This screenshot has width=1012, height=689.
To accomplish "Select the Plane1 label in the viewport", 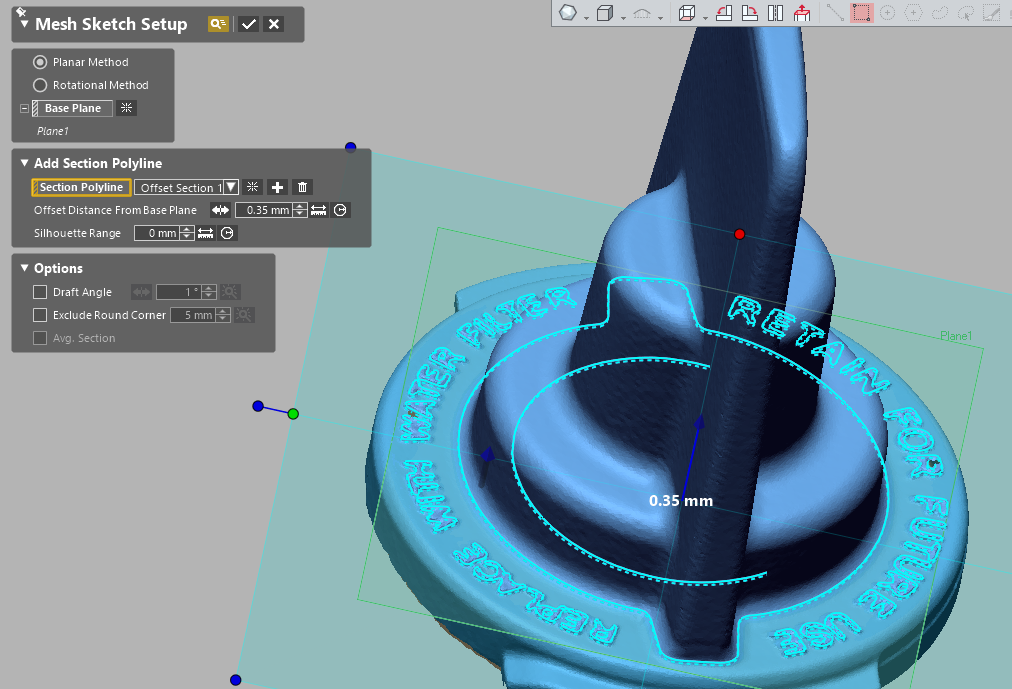I will point(954,336).
